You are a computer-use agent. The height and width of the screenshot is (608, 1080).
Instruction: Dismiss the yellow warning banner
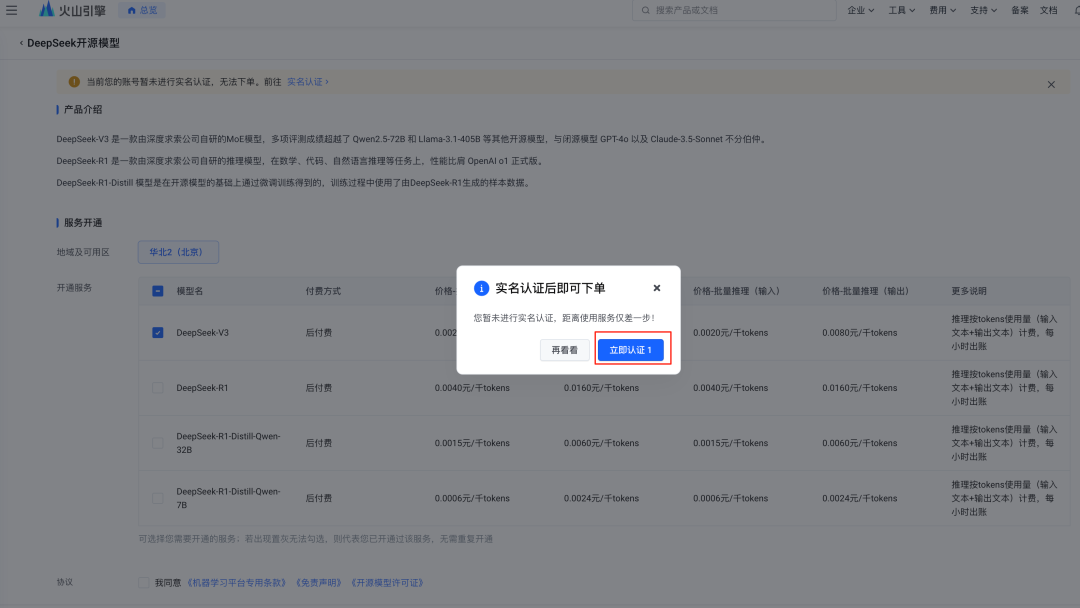1051,85
